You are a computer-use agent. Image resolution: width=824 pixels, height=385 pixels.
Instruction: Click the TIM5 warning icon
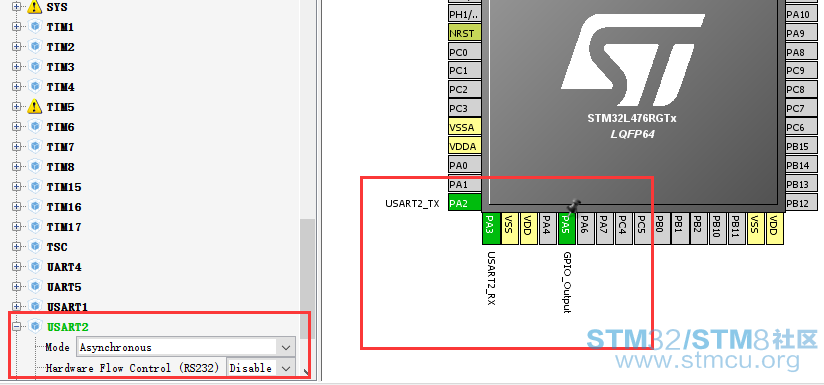(35, 107)
